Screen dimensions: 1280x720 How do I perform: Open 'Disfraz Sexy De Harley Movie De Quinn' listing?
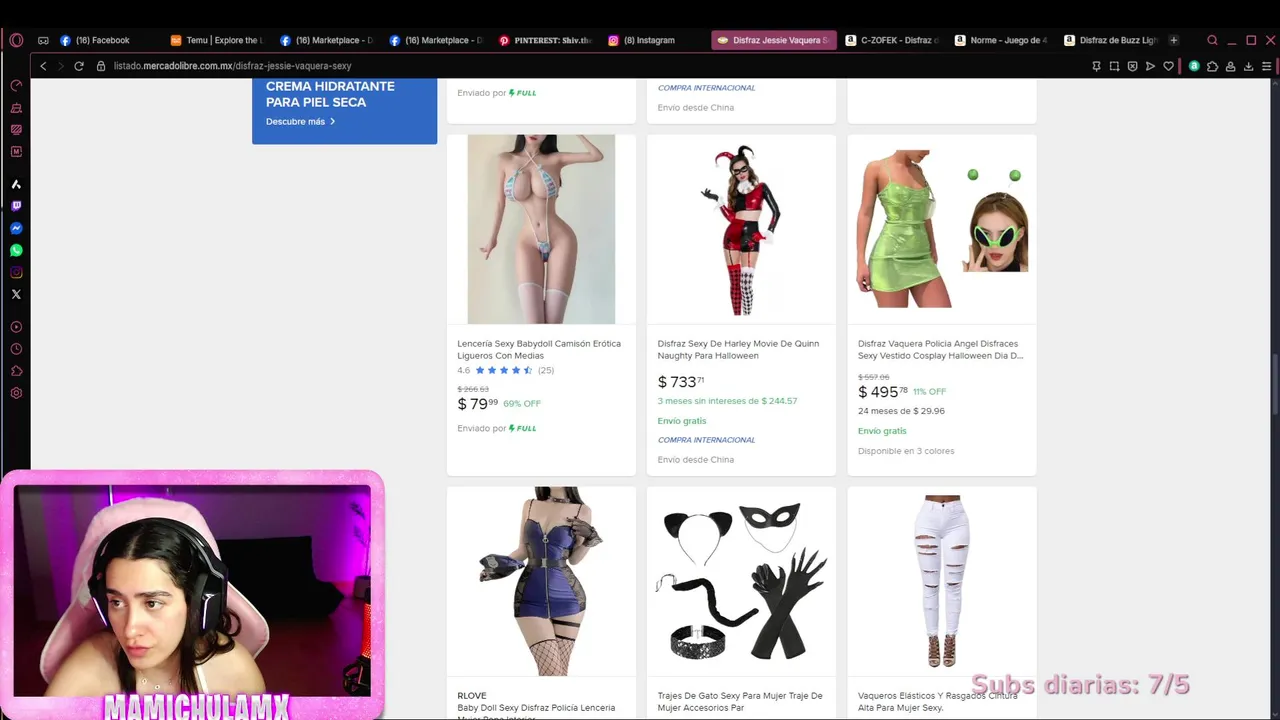point(738,350)
